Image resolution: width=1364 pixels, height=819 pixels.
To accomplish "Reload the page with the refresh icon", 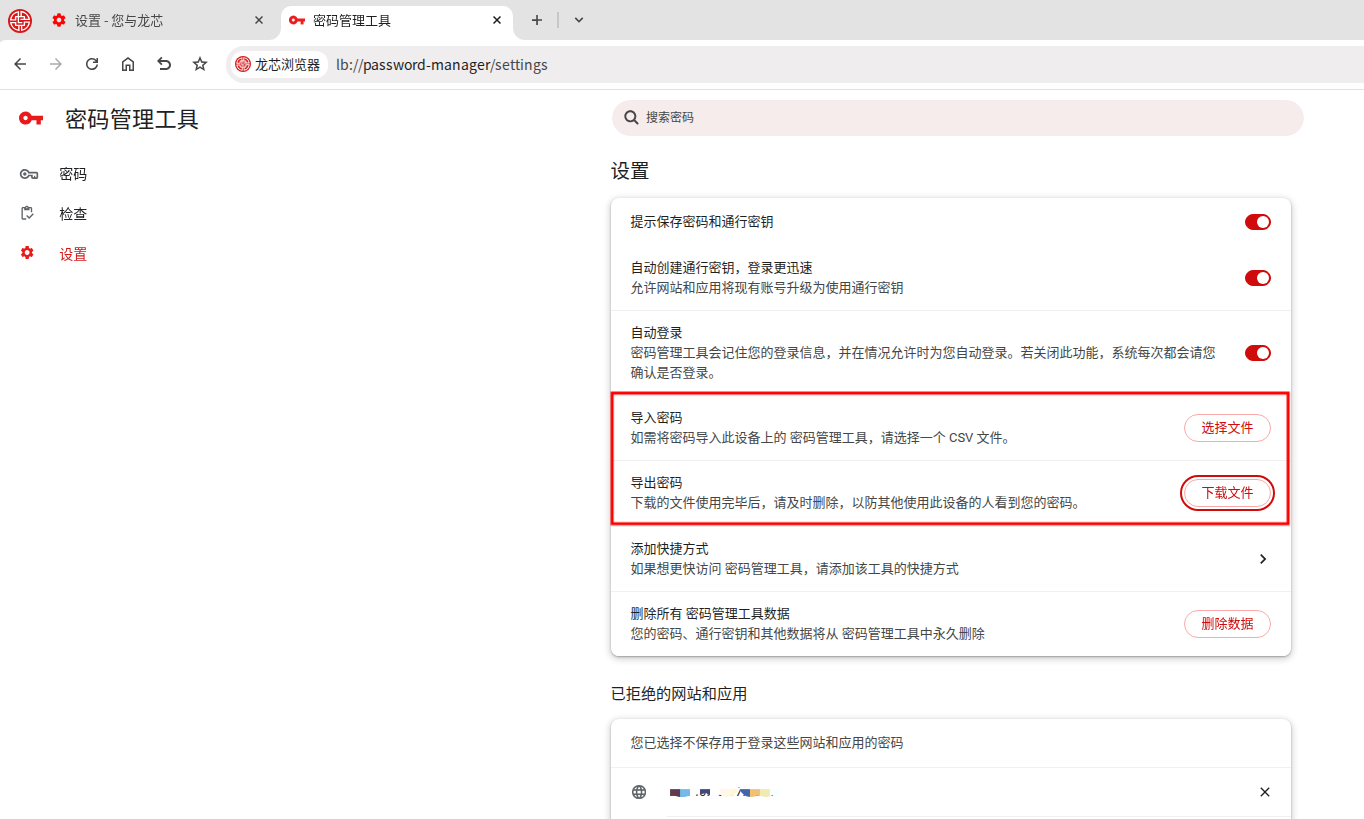I will coord(92,64).
